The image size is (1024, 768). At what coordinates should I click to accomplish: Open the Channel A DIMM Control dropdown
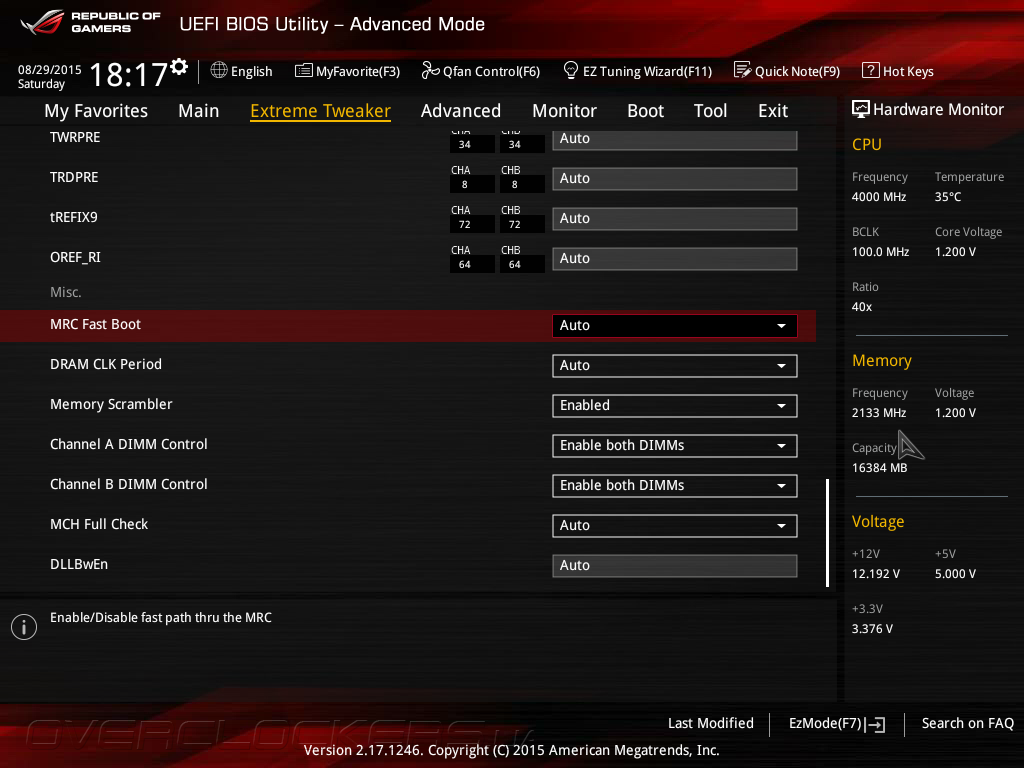click(x=675, y=445)
